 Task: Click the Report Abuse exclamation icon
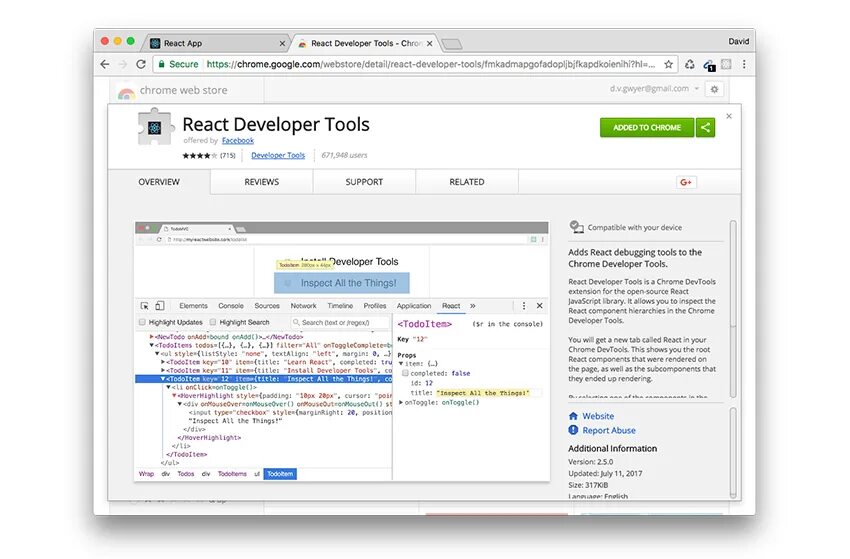573,430
